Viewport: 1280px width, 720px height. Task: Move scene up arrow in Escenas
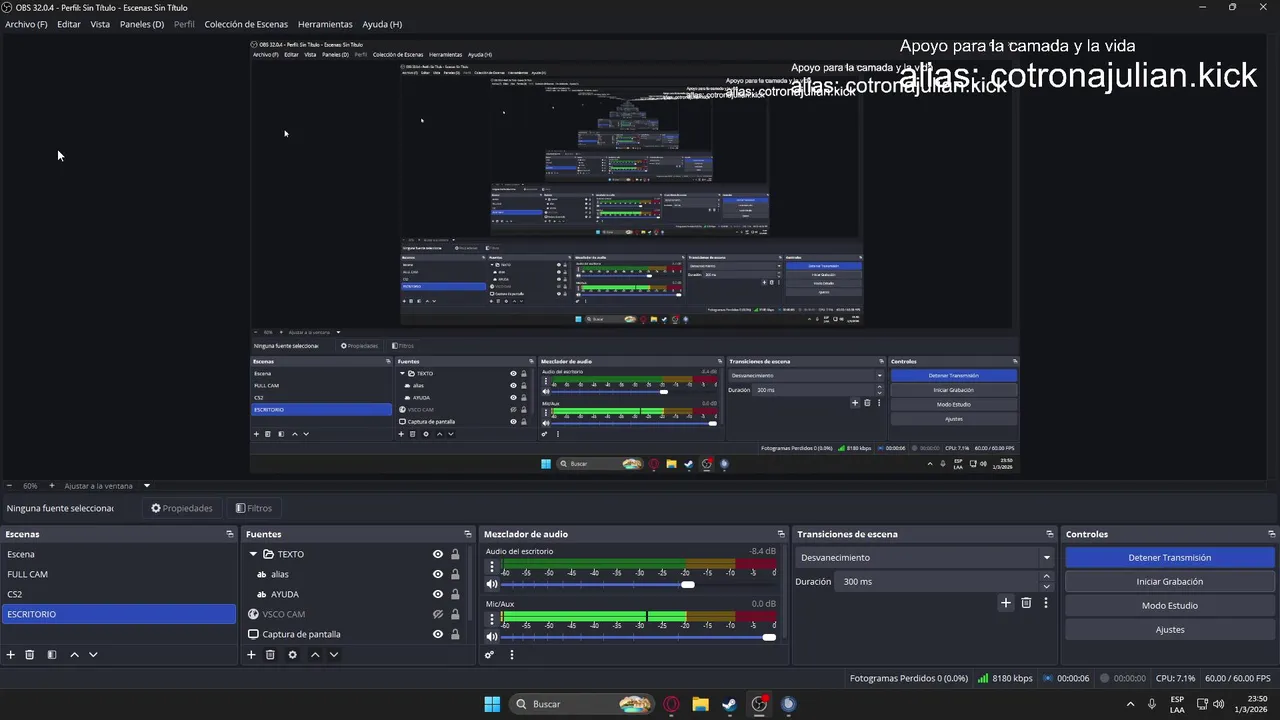74,655
